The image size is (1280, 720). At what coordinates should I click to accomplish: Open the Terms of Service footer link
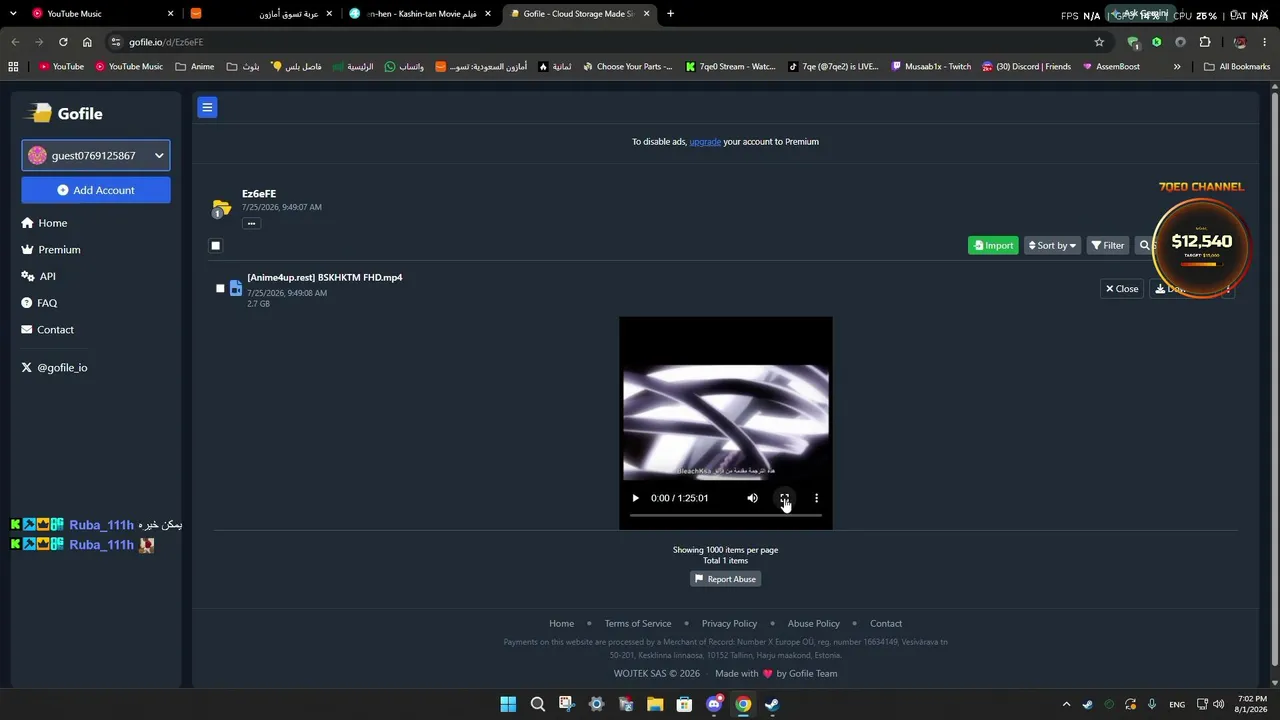click(638, 624)
